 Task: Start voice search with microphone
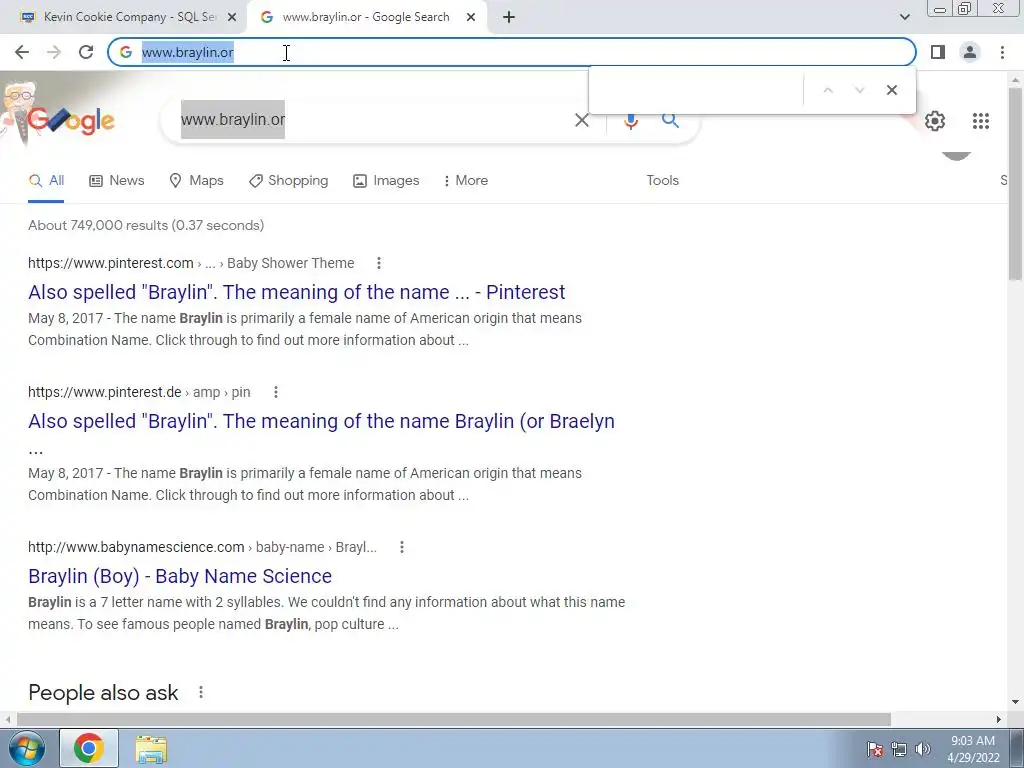(630, 121)
